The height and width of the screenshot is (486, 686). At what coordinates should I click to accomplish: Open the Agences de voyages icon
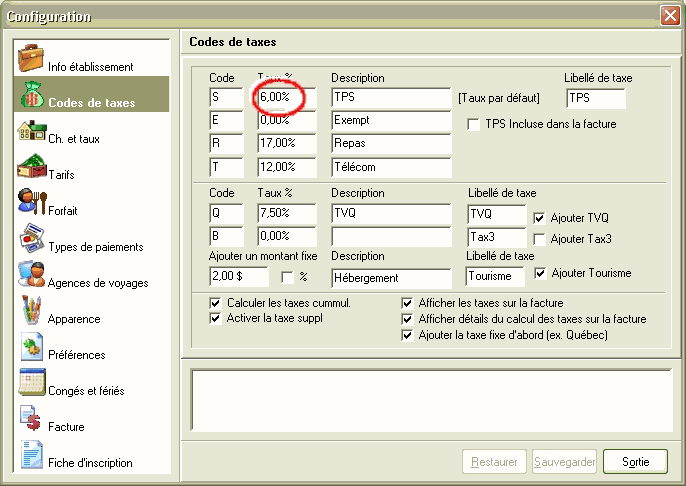click(31, 275)
